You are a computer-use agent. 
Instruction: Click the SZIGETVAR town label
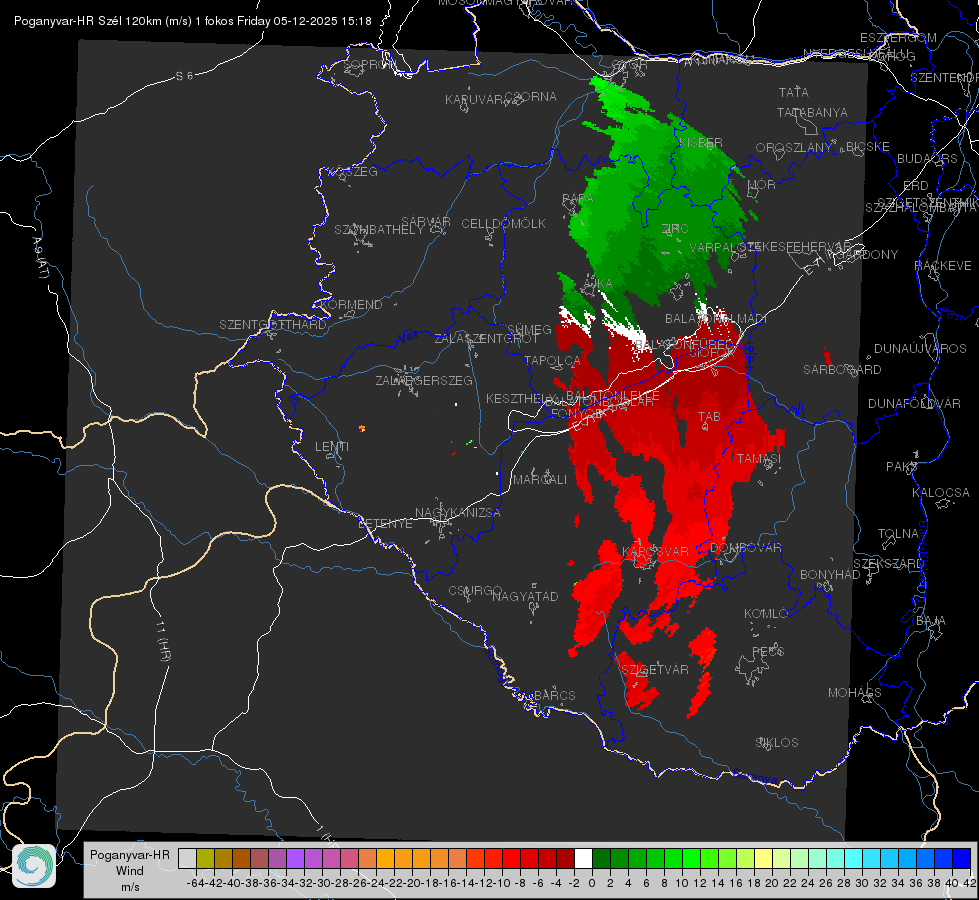click(x=655, y=670)
